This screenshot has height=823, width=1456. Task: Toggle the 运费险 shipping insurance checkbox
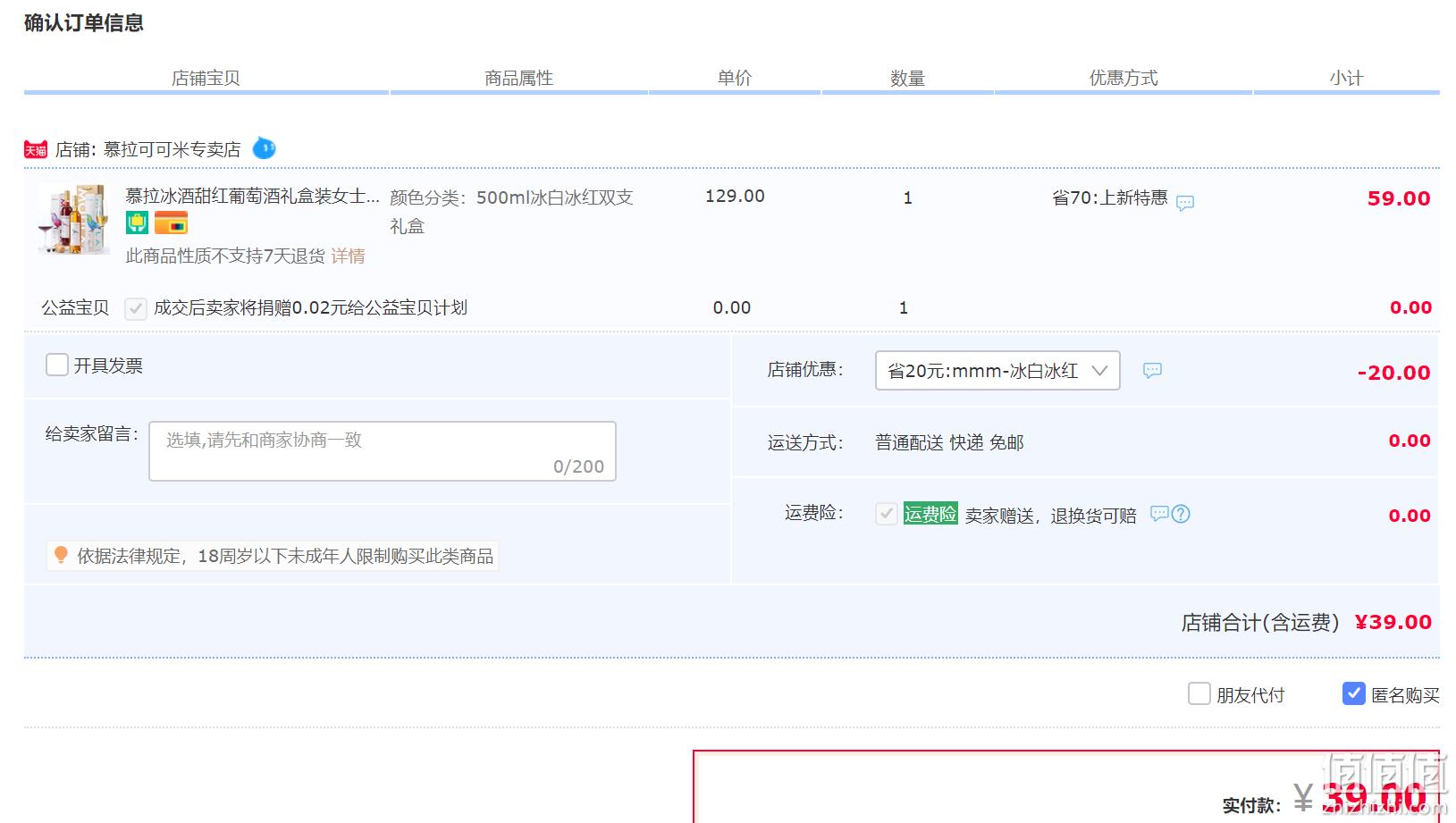(x=887, y=514)
